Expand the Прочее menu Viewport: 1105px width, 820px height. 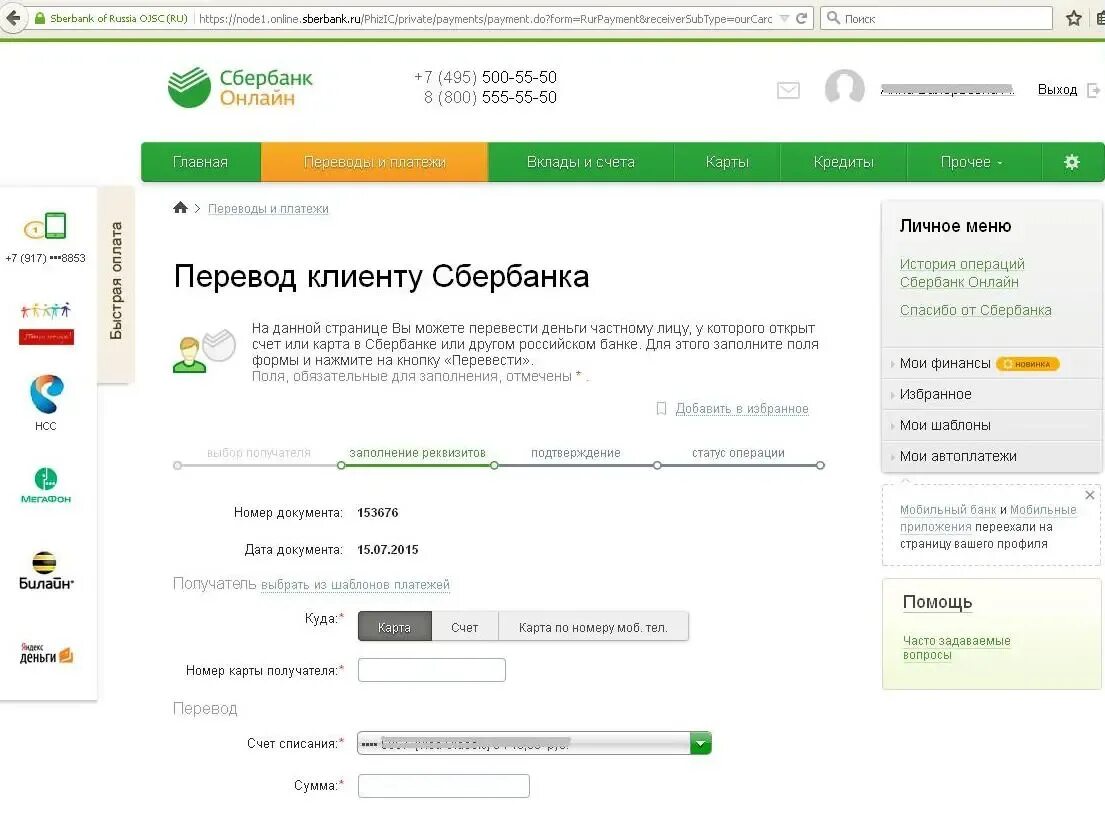click(971, 162)
